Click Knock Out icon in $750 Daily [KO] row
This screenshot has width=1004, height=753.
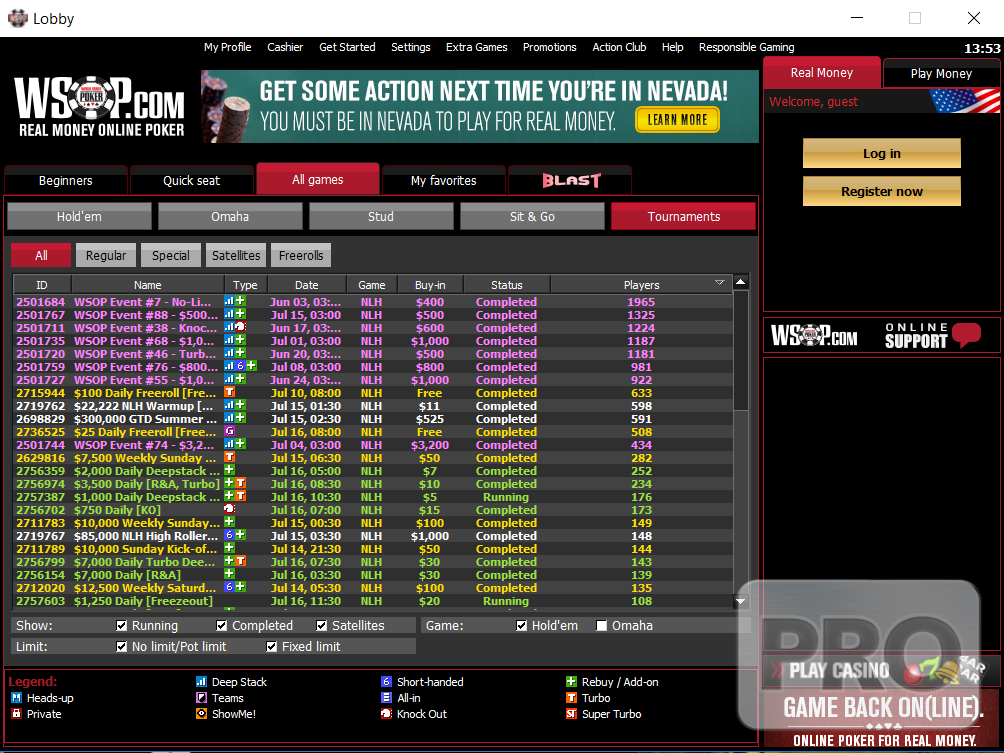229,509
